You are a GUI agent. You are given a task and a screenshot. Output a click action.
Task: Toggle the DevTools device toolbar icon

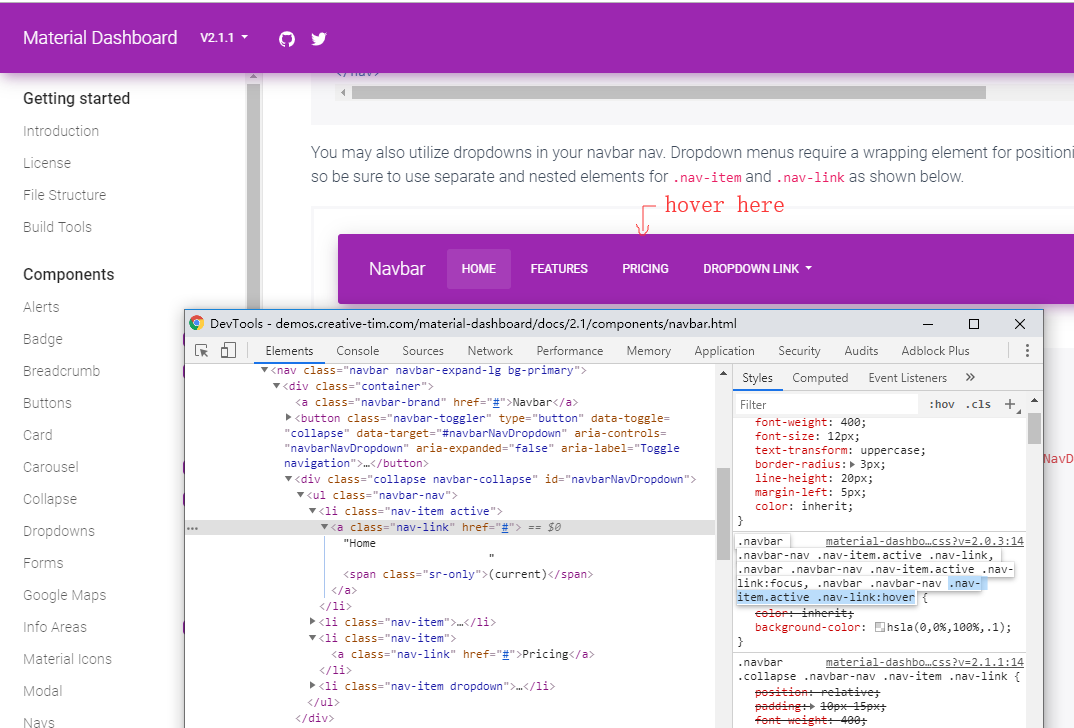tap(228, 351)
